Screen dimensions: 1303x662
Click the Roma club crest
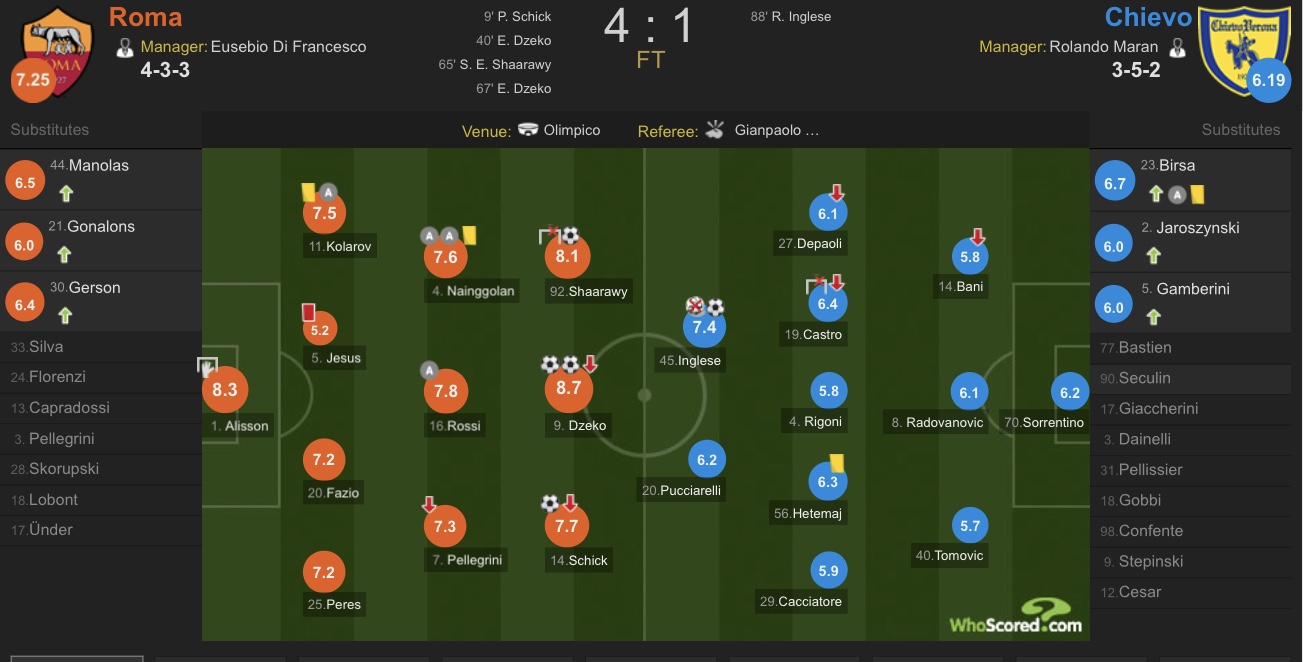pyautogui.click(x=58, y=50)
